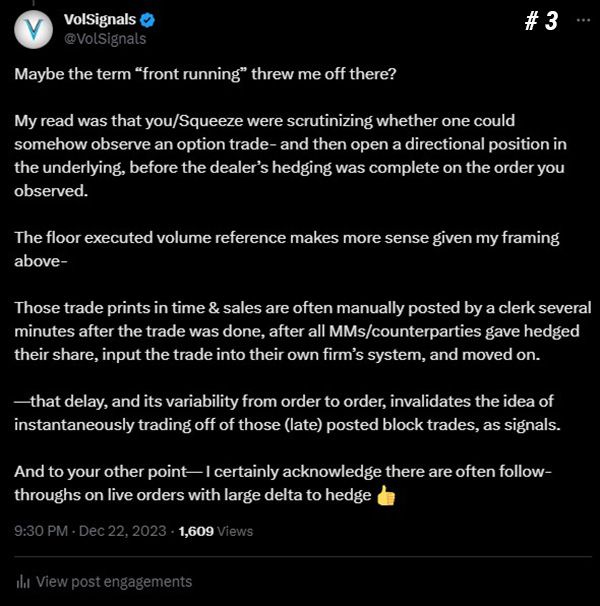Click the blue verified badge
Viewport: 600px width, 606px height.
point(147,20)
